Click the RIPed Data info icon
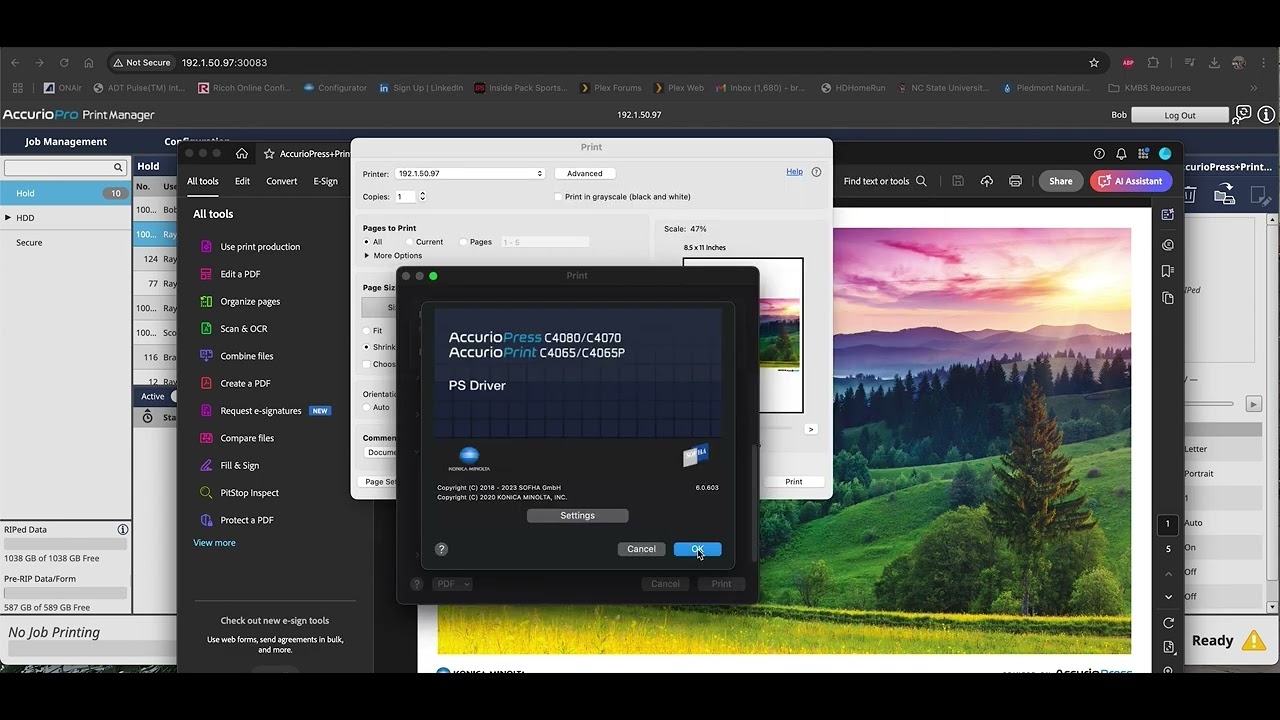The width and height of the screenshot is (1280, 720). tap(123, 530)
